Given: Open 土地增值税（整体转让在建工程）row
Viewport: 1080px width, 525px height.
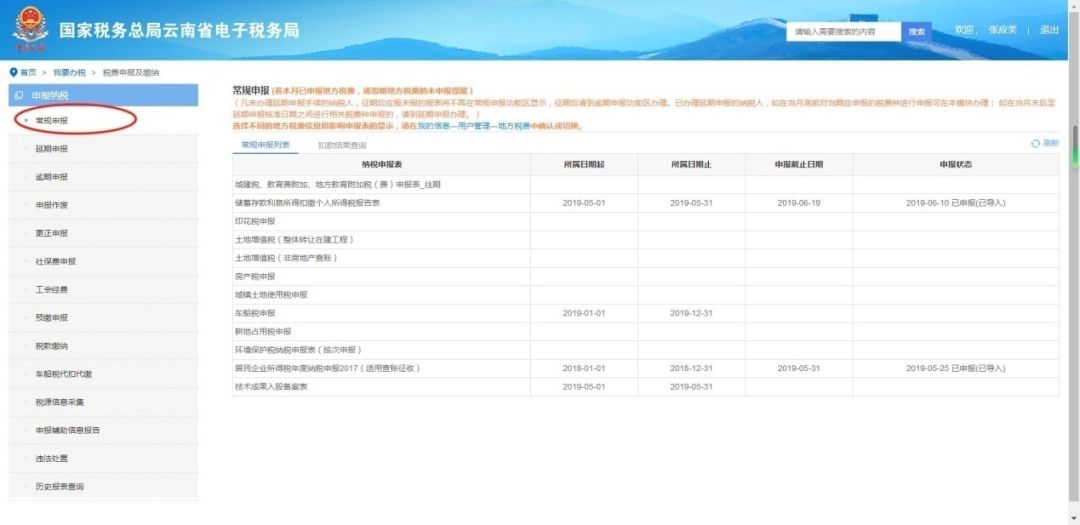Looking at the screenshot, I should 645,240.
